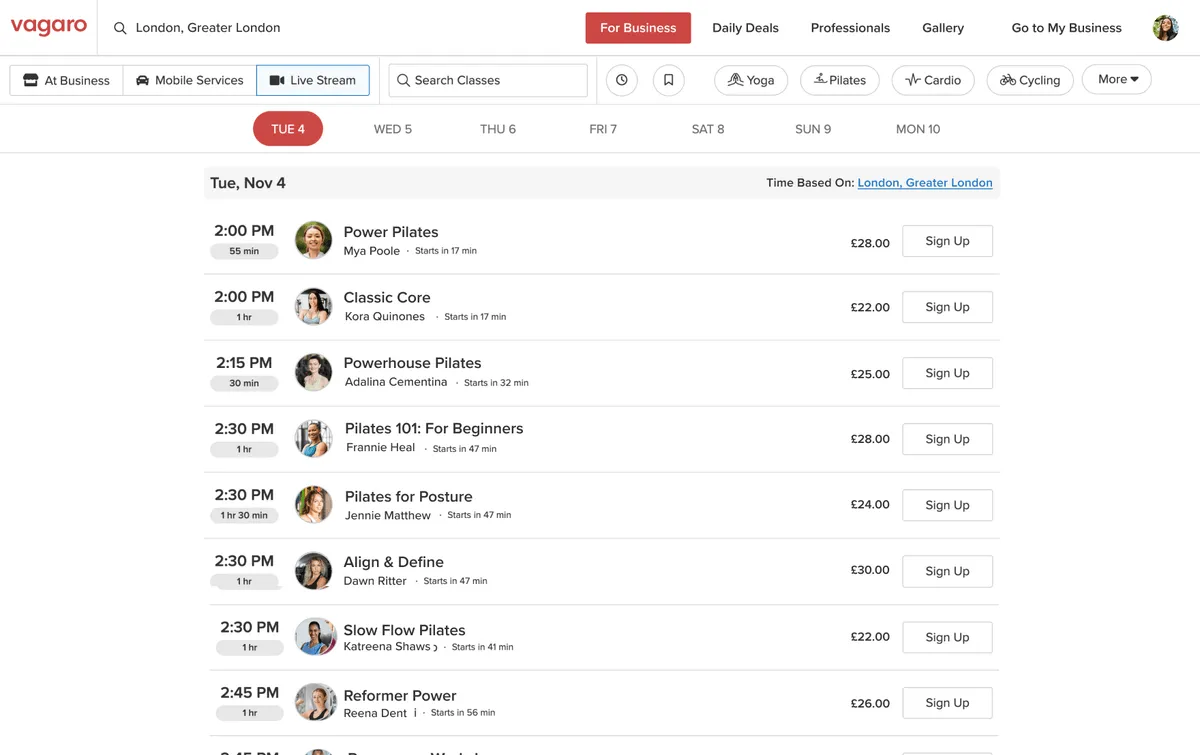Screen dimensions: 1200x755
Task: Switch to At Business option
Action: 66,80
